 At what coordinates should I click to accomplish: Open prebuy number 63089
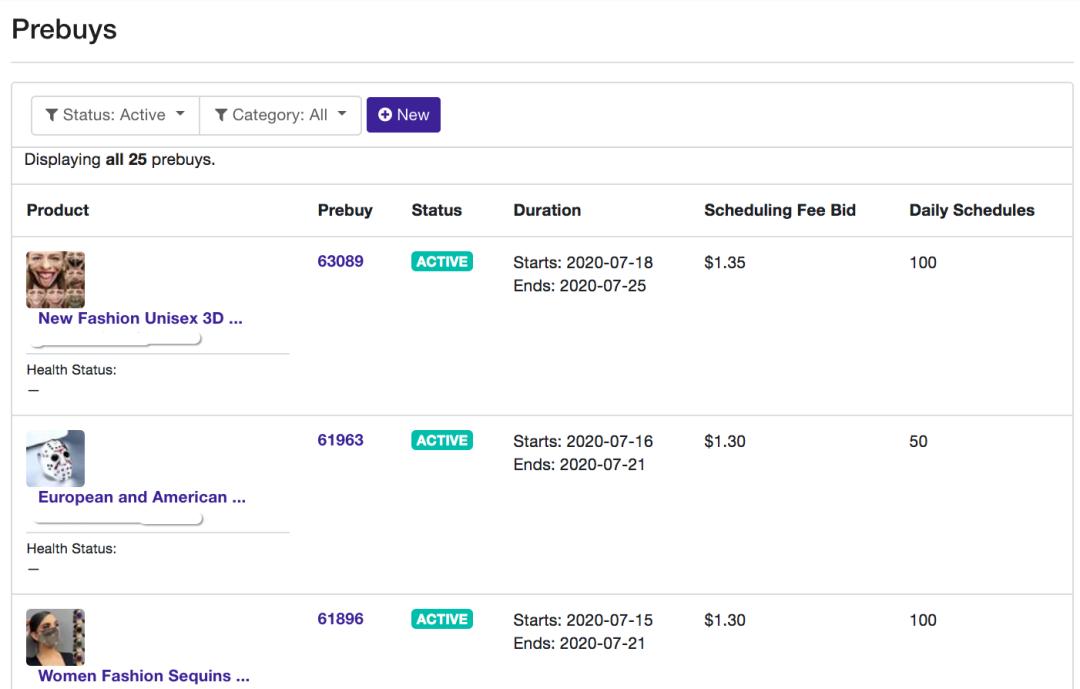point(340,262)
